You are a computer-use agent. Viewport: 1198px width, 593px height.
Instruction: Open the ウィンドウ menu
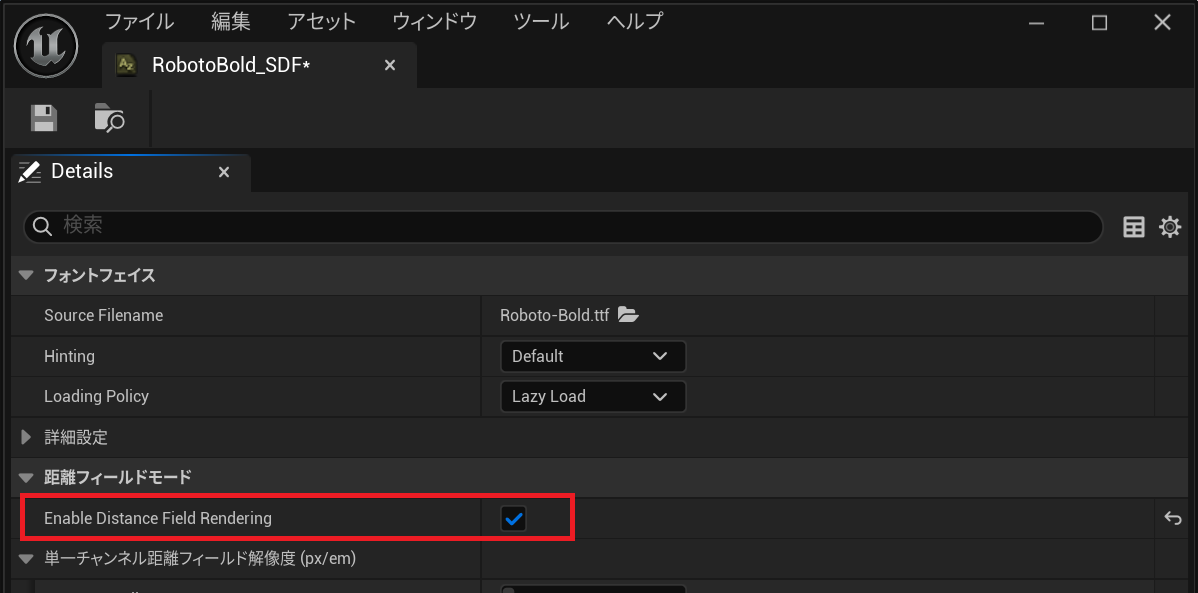[x=435, y=21]
